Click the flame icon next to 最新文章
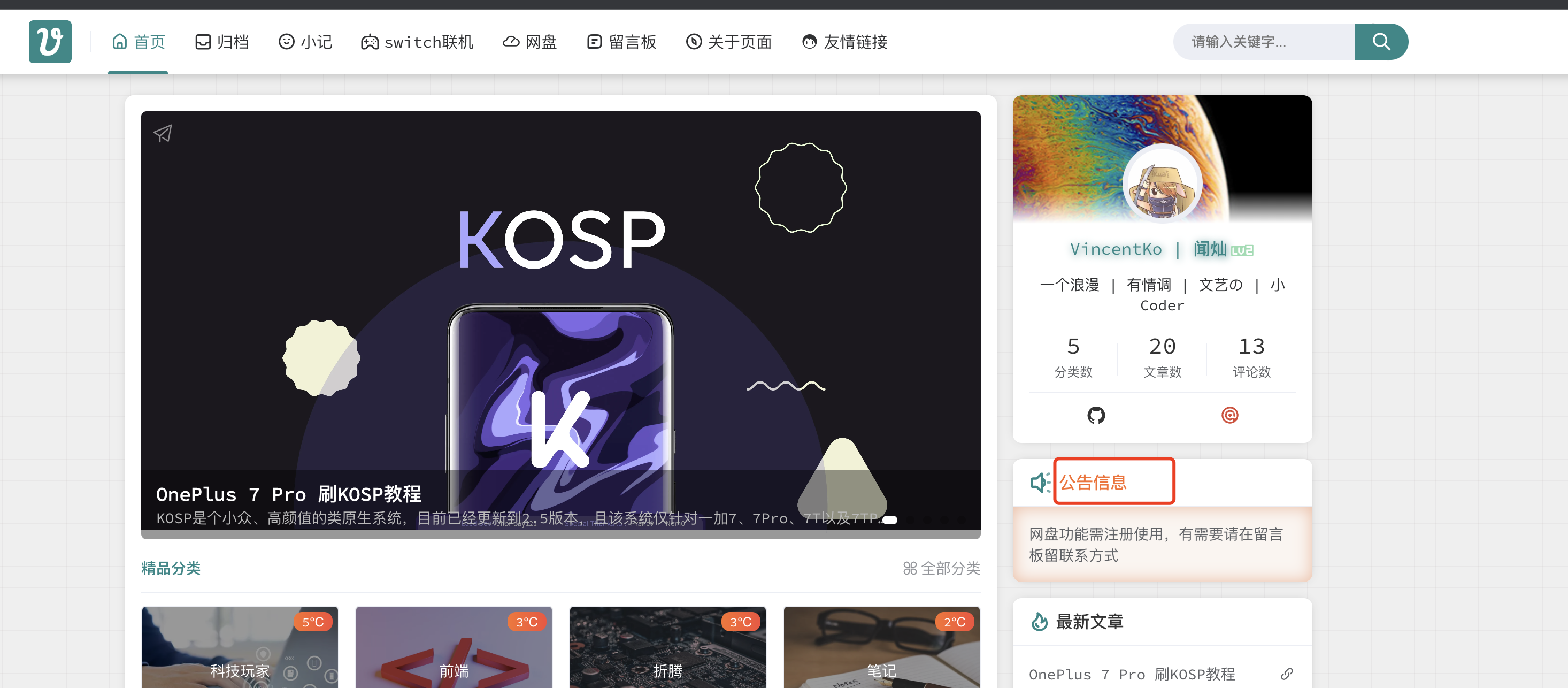Image resolution: width=1568 pixels, height=688 pixels. [x=1040, y=622]
